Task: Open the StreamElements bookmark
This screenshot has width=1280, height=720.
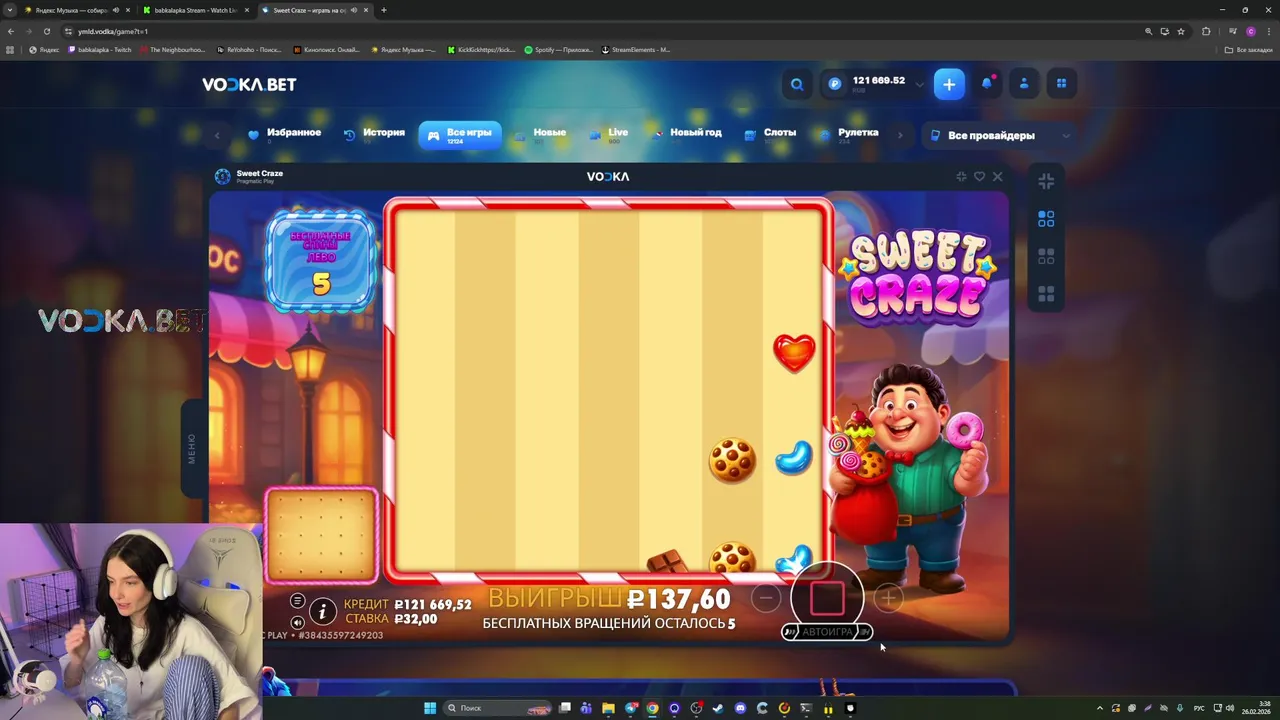Action: tap(636, 50)
